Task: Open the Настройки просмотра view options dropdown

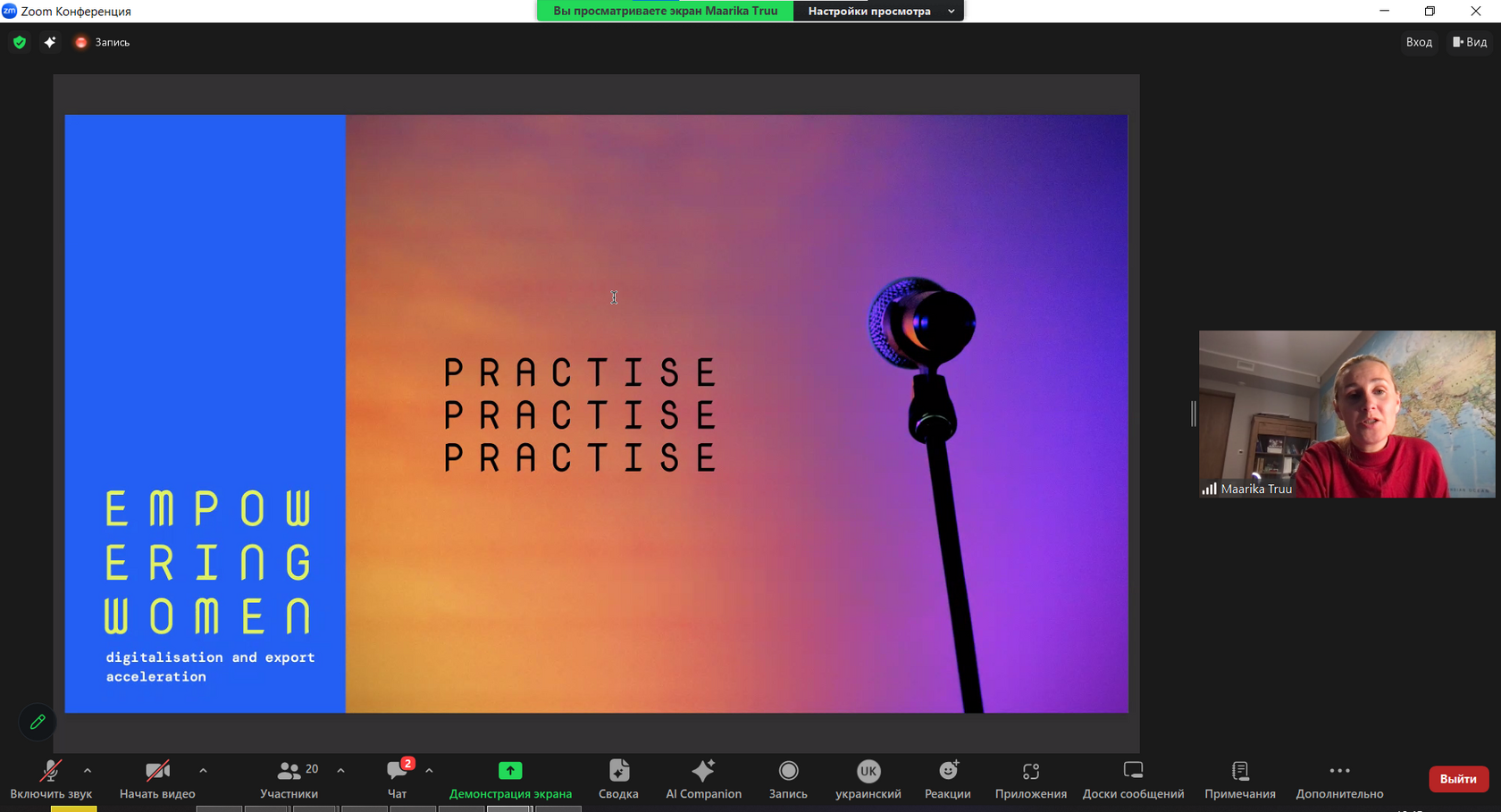Action: coord(878,11)
